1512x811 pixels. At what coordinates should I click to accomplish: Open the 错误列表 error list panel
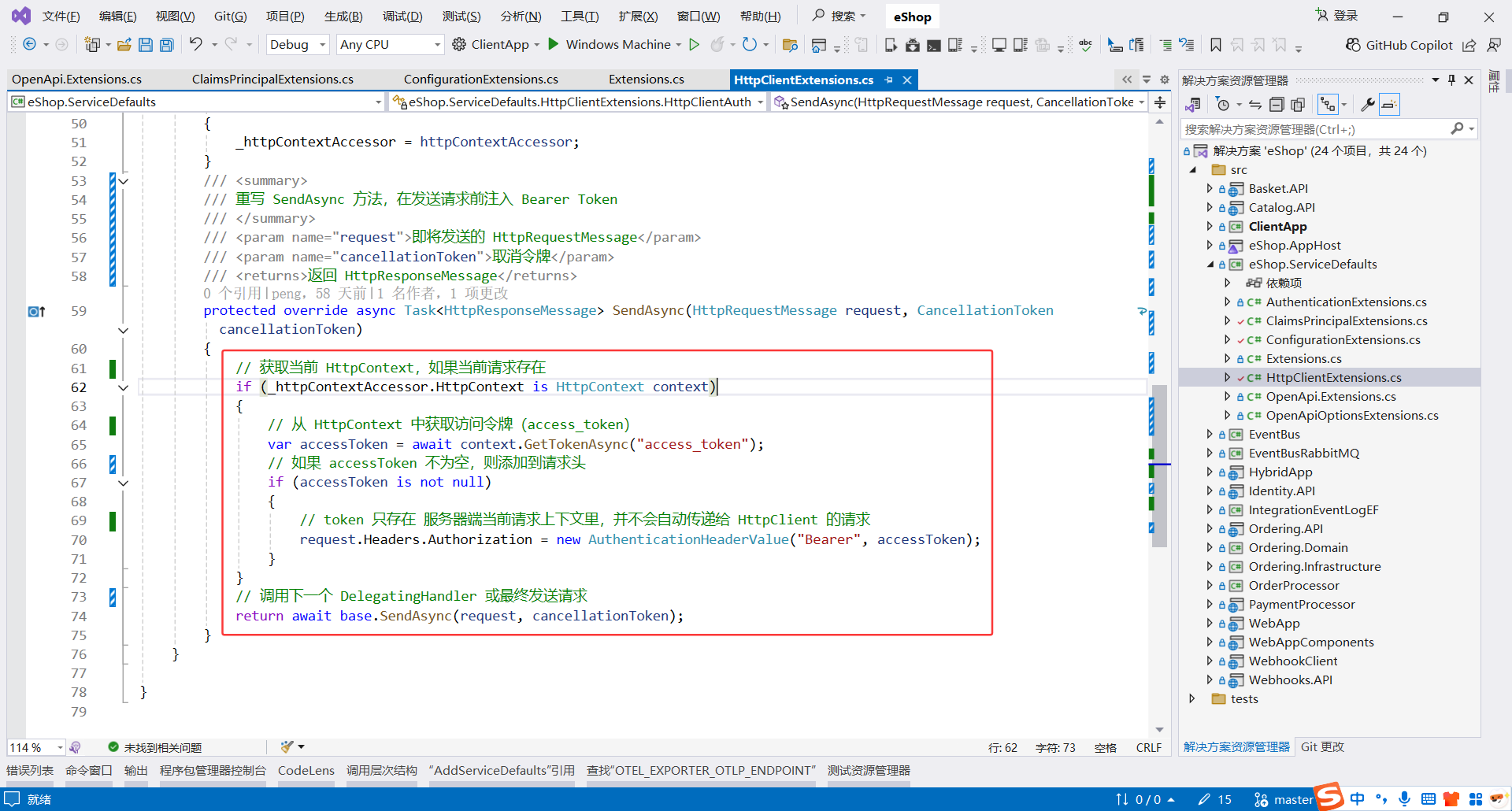(x=30, y=770)
